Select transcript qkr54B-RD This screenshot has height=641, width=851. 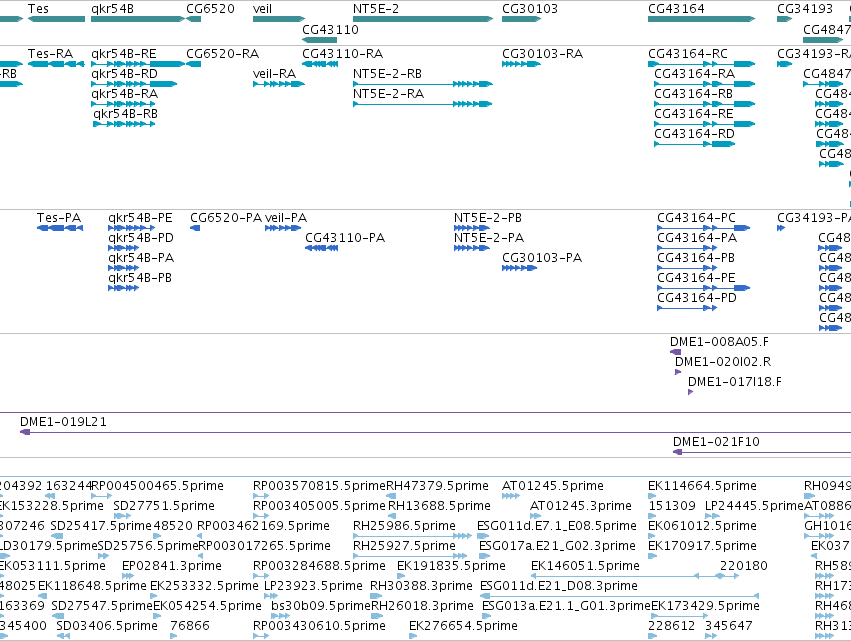click(134, 84)
